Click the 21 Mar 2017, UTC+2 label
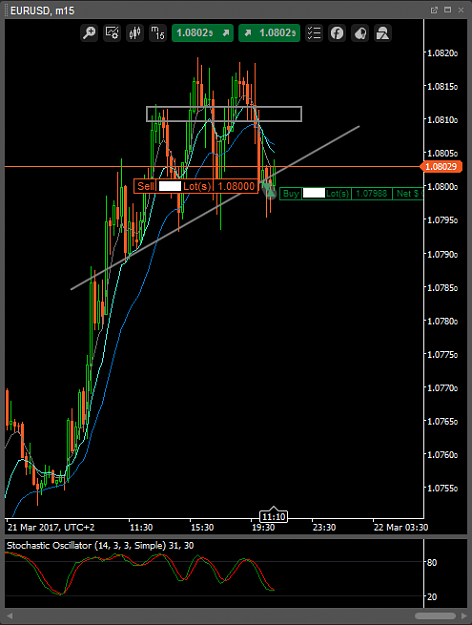Viewport: 472px width, 625px height. [x=51, y=528]
